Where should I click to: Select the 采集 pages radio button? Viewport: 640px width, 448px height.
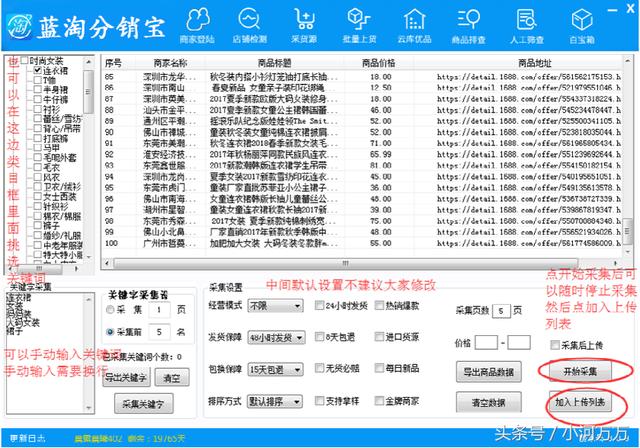tap(110, 310)
